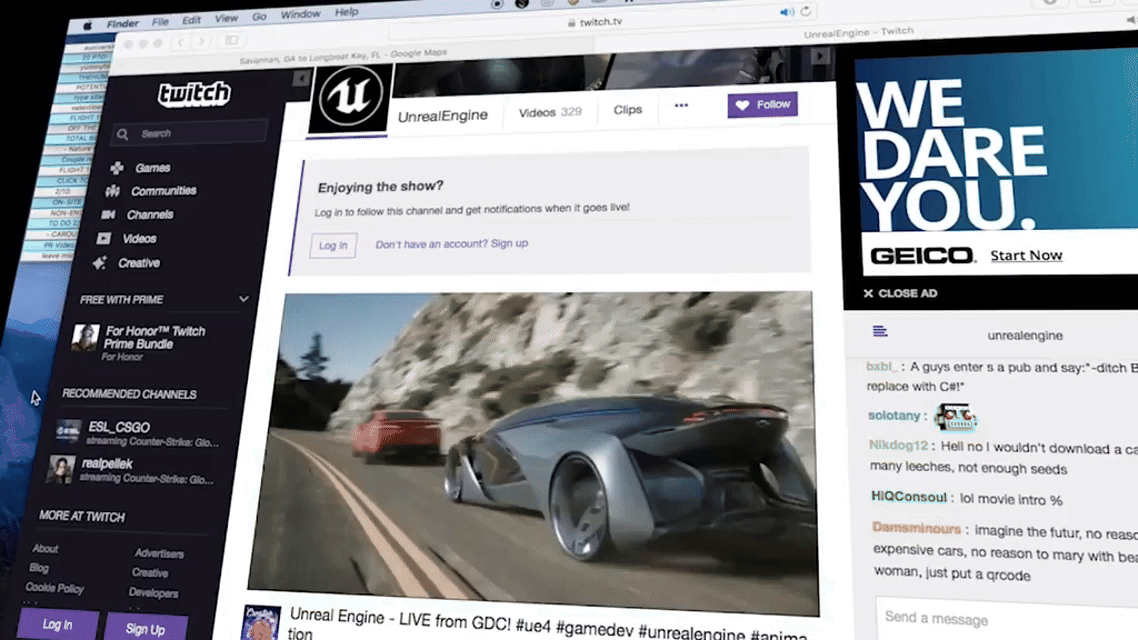Image resolution: width=1138 pixels, height=640 pixels.
Task: Open the Games link in the sidebar
Action: coord(152,168)
